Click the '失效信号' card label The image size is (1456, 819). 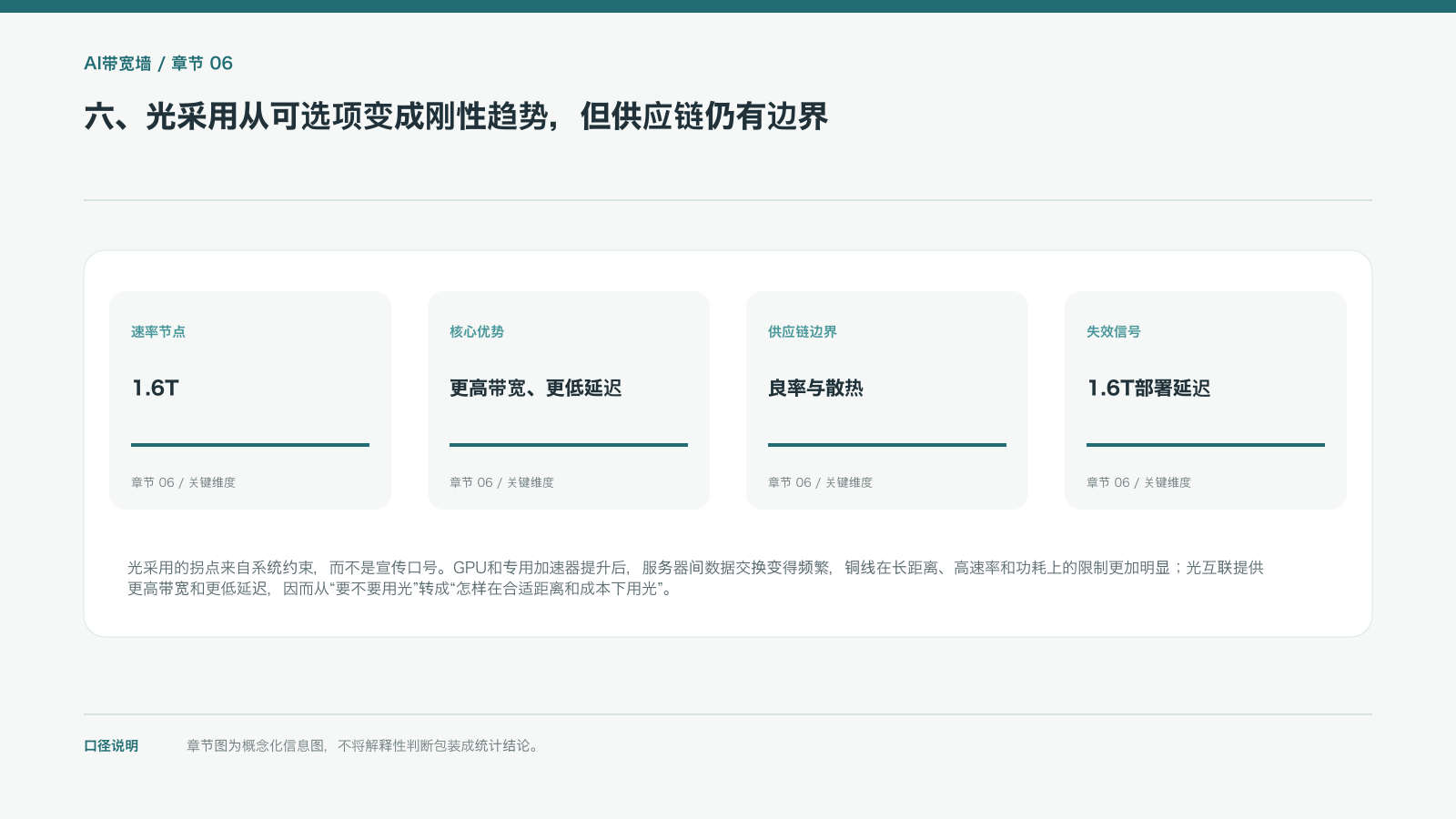(1114, 331)
